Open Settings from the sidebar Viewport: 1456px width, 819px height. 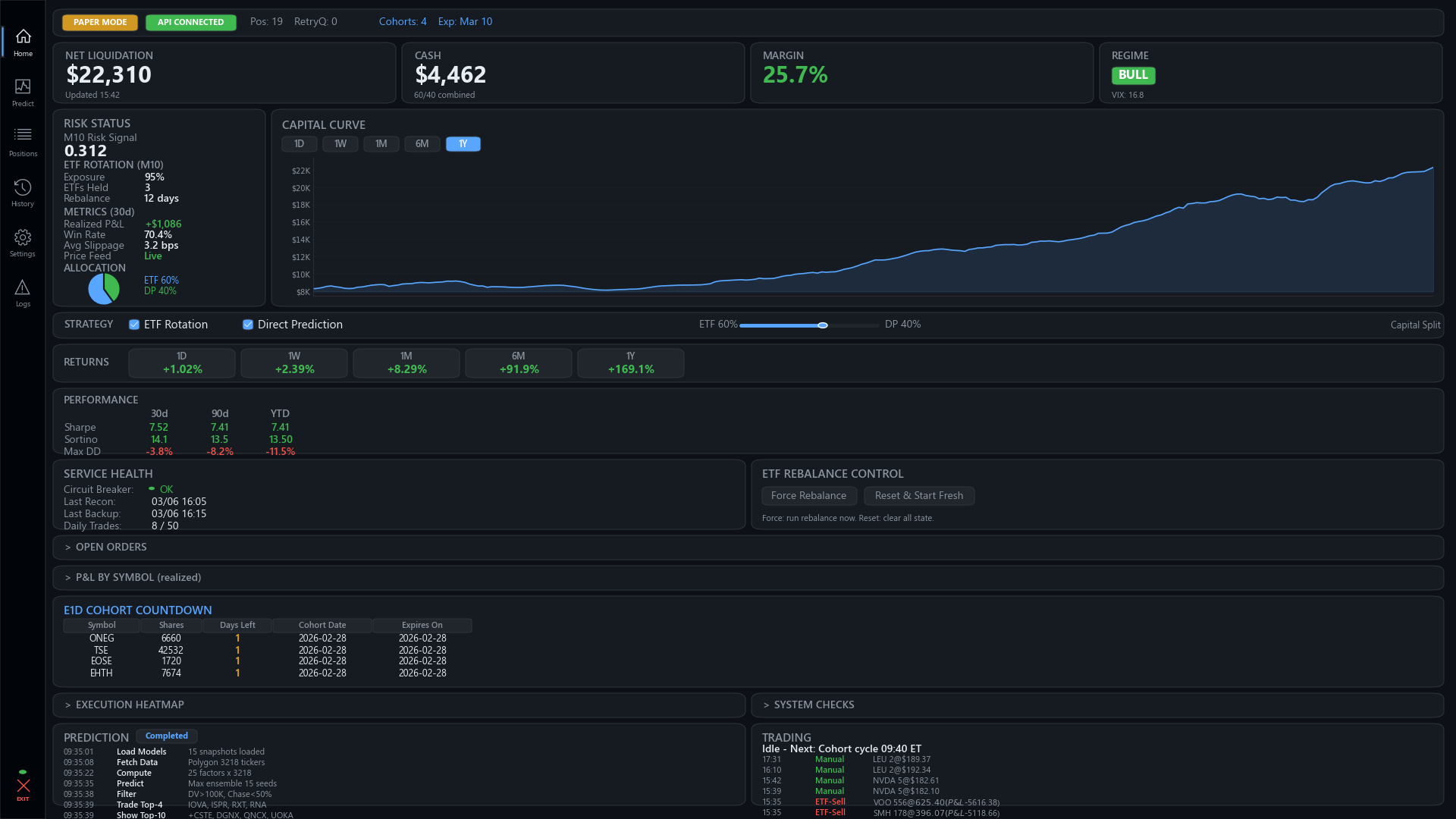tap(22, 241)
